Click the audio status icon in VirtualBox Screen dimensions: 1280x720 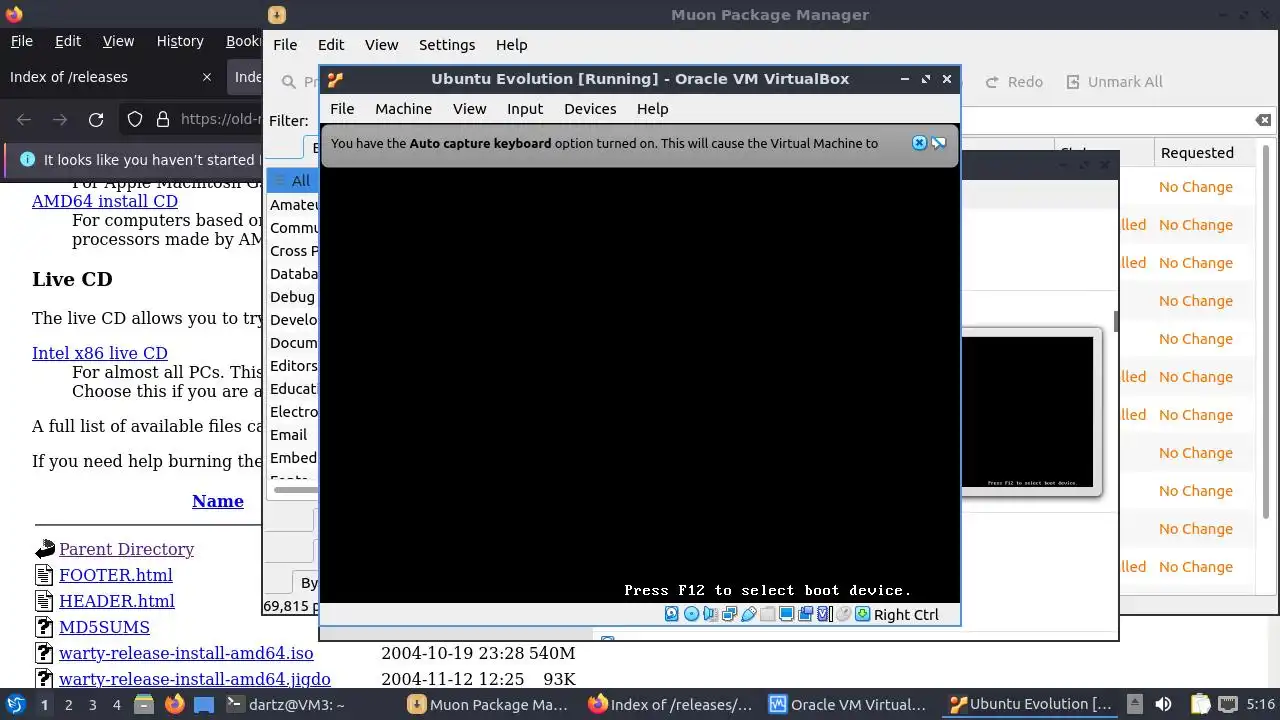tap(710, 614)
